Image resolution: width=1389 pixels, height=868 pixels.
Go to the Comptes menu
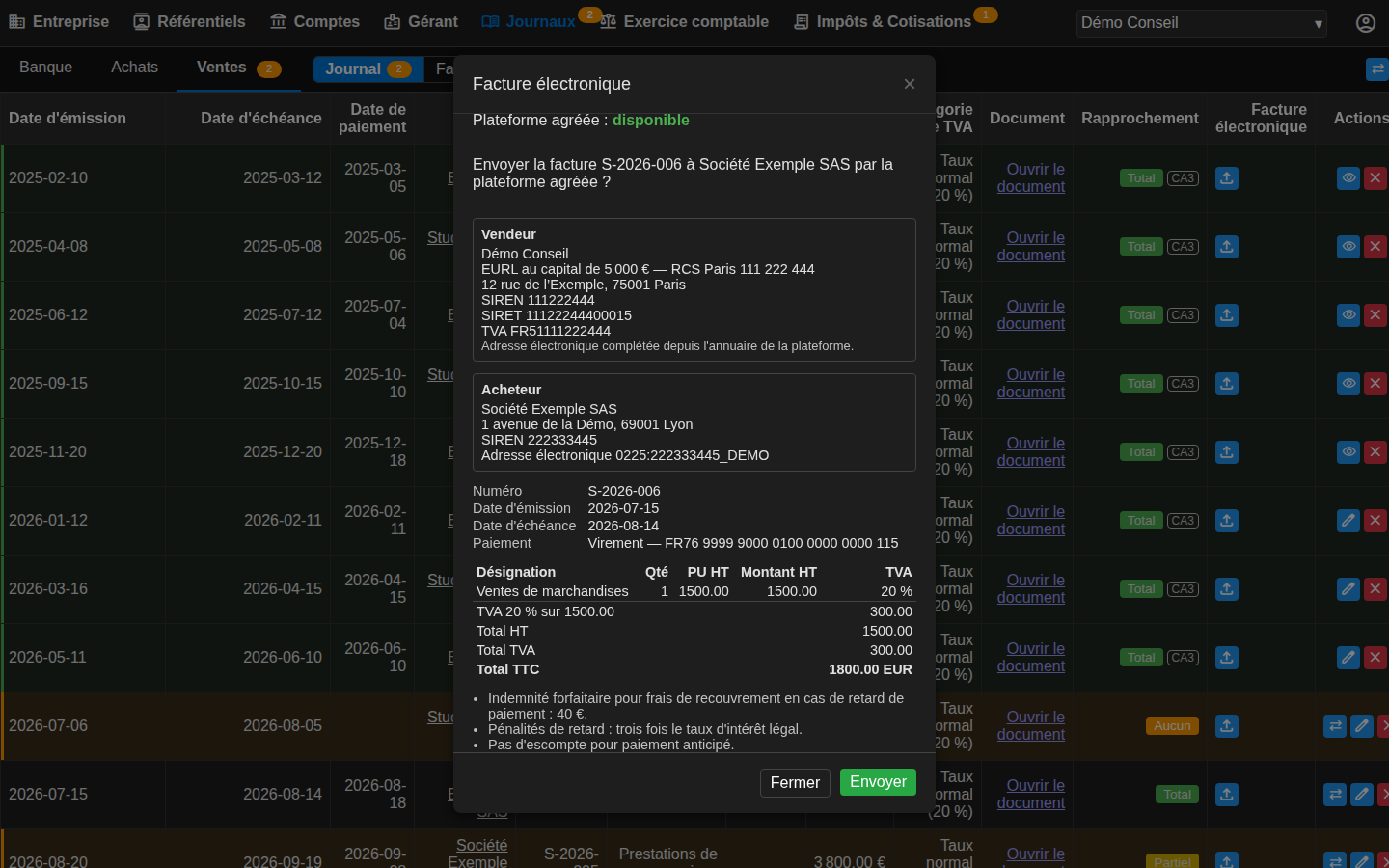click(x=314, y=21)
